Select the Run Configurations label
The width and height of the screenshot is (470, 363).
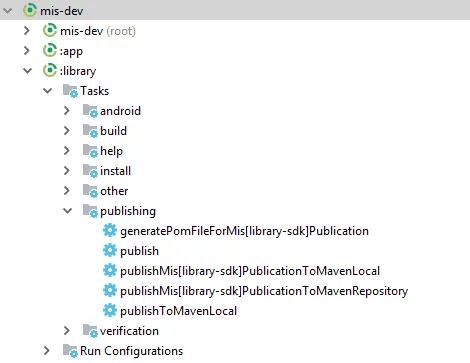[x=131, y=351]
